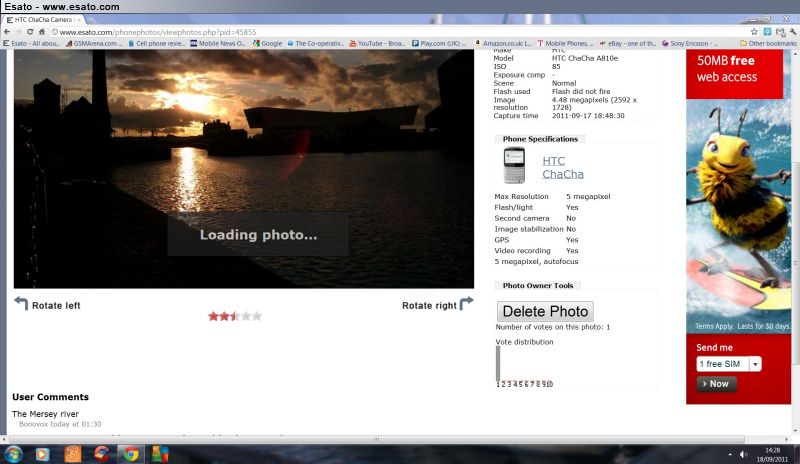Open the YouTube - Broadcast bookmark
The image size is (800, 464).
click(377, 43)
